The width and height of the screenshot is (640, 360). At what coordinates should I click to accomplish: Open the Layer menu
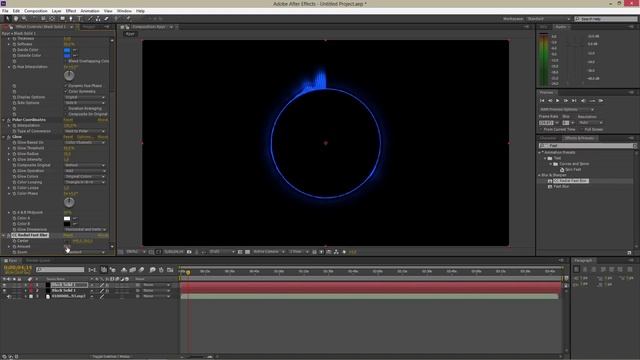point(56,11)
